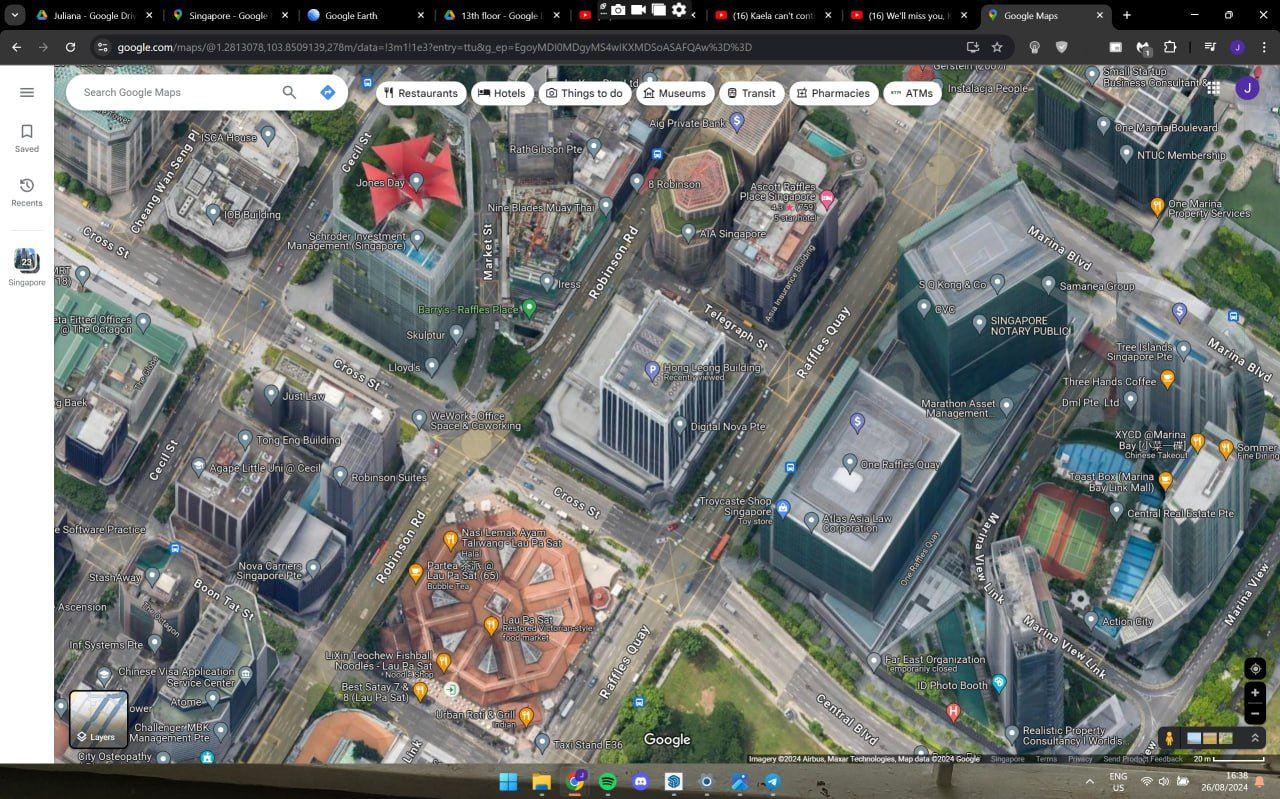Open the Saved places panel
Image resolution: width=1280 pixels, height=799 pixels.
click(x=27, y=138)
